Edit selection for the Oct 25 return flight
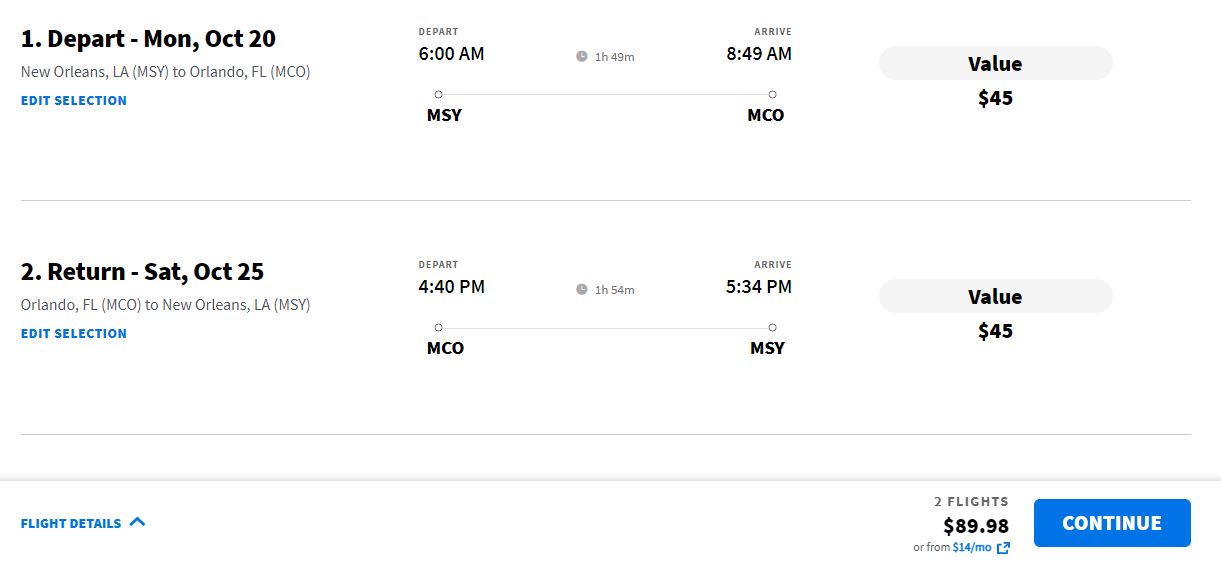 74,333
